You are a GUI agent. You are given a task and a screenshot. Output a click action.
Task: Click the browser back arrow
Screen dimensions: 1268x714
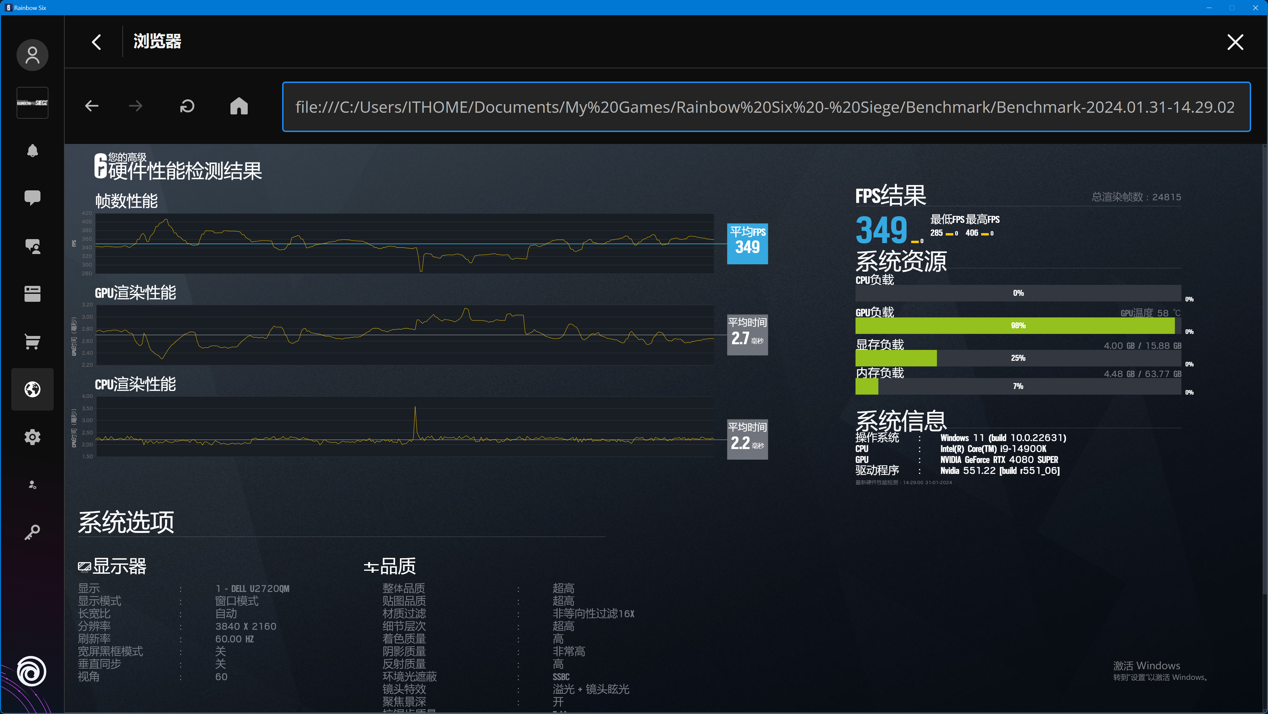click(92, 106)
